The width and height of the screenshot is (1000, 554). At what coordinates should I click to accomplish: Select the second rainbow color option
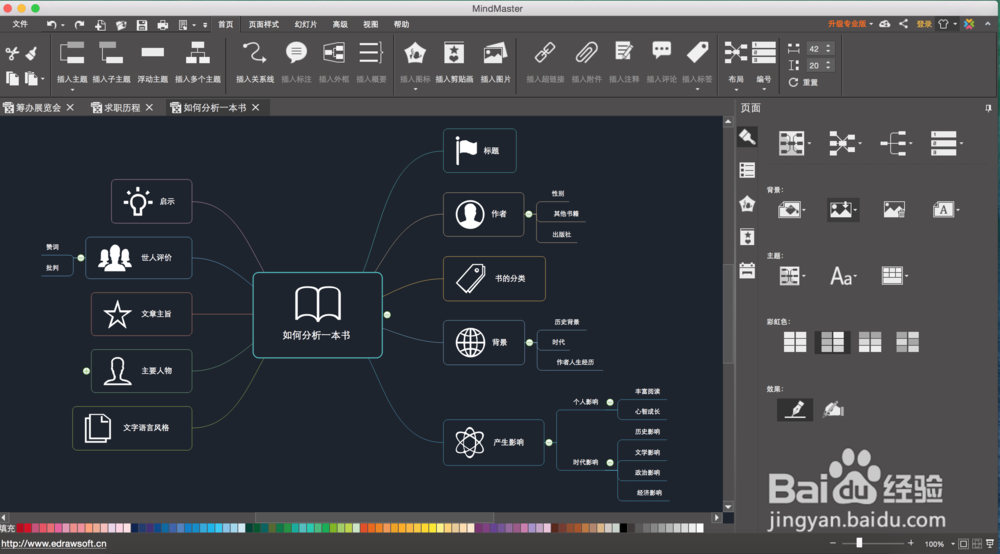pos(832,342)
